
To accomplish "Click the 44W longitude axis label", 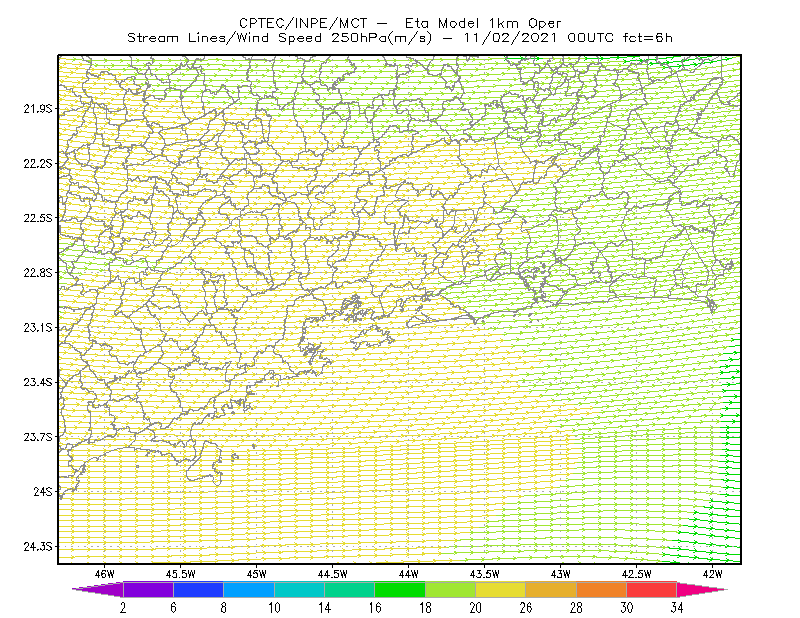I will [x=409, y=574].
